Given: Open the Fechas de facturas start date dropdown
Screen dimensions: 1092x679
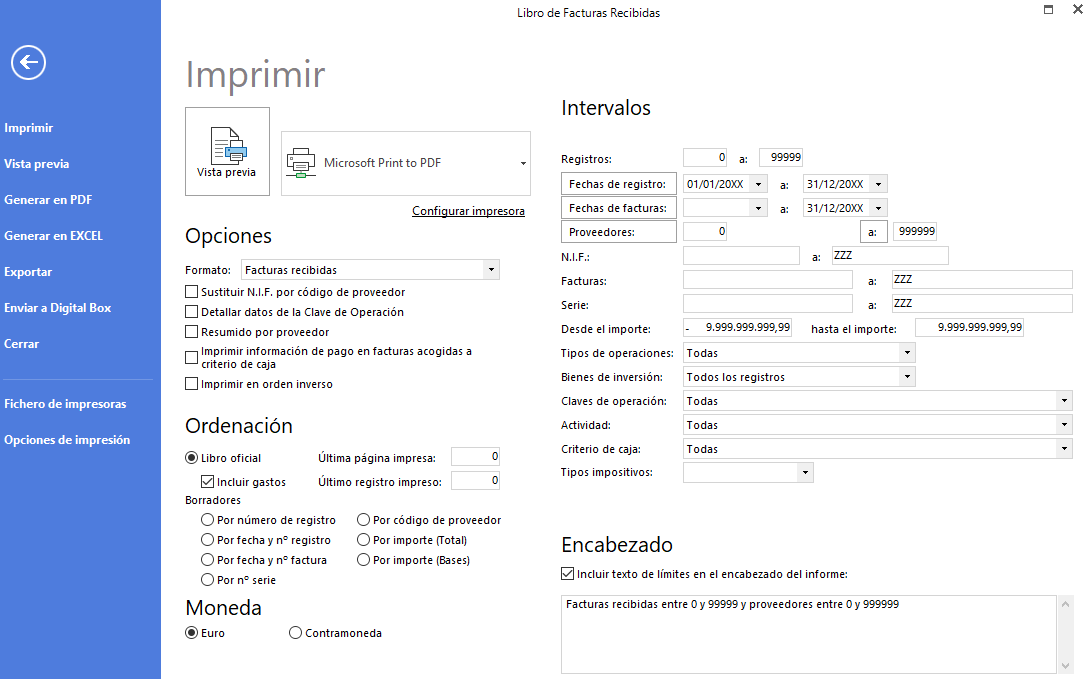Looking at the screenshot, I should point(758,208).
